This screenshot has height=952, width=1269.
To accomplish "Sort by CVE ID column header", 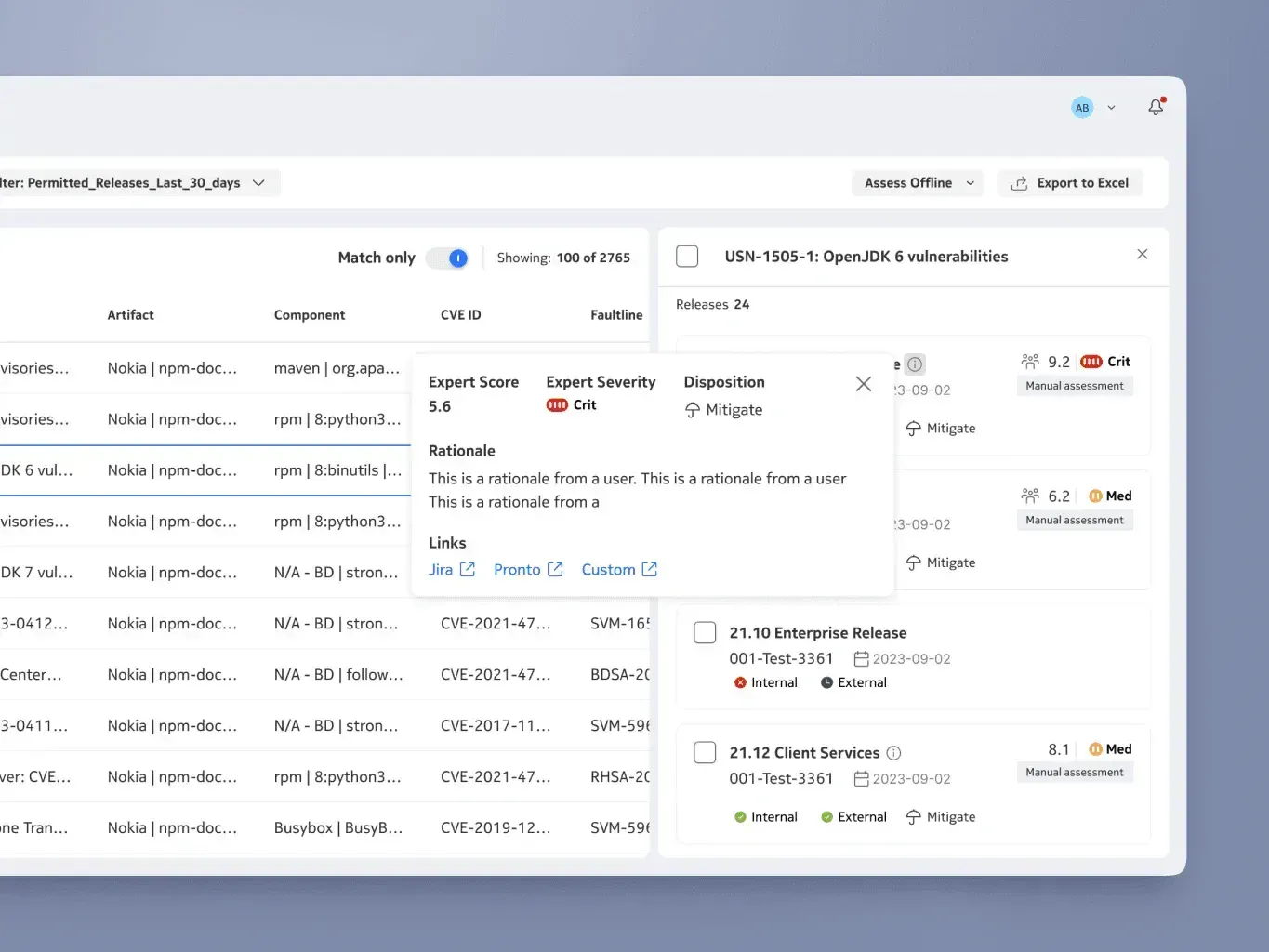I will click(461, 315).
